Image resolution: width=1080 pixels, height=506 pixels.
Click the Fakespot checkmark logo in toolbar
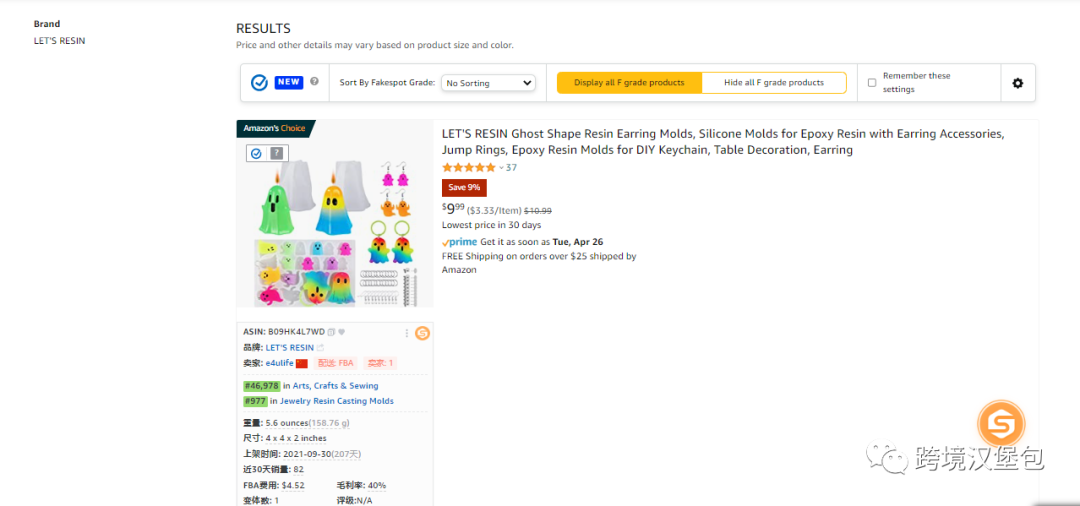(259, 83)
